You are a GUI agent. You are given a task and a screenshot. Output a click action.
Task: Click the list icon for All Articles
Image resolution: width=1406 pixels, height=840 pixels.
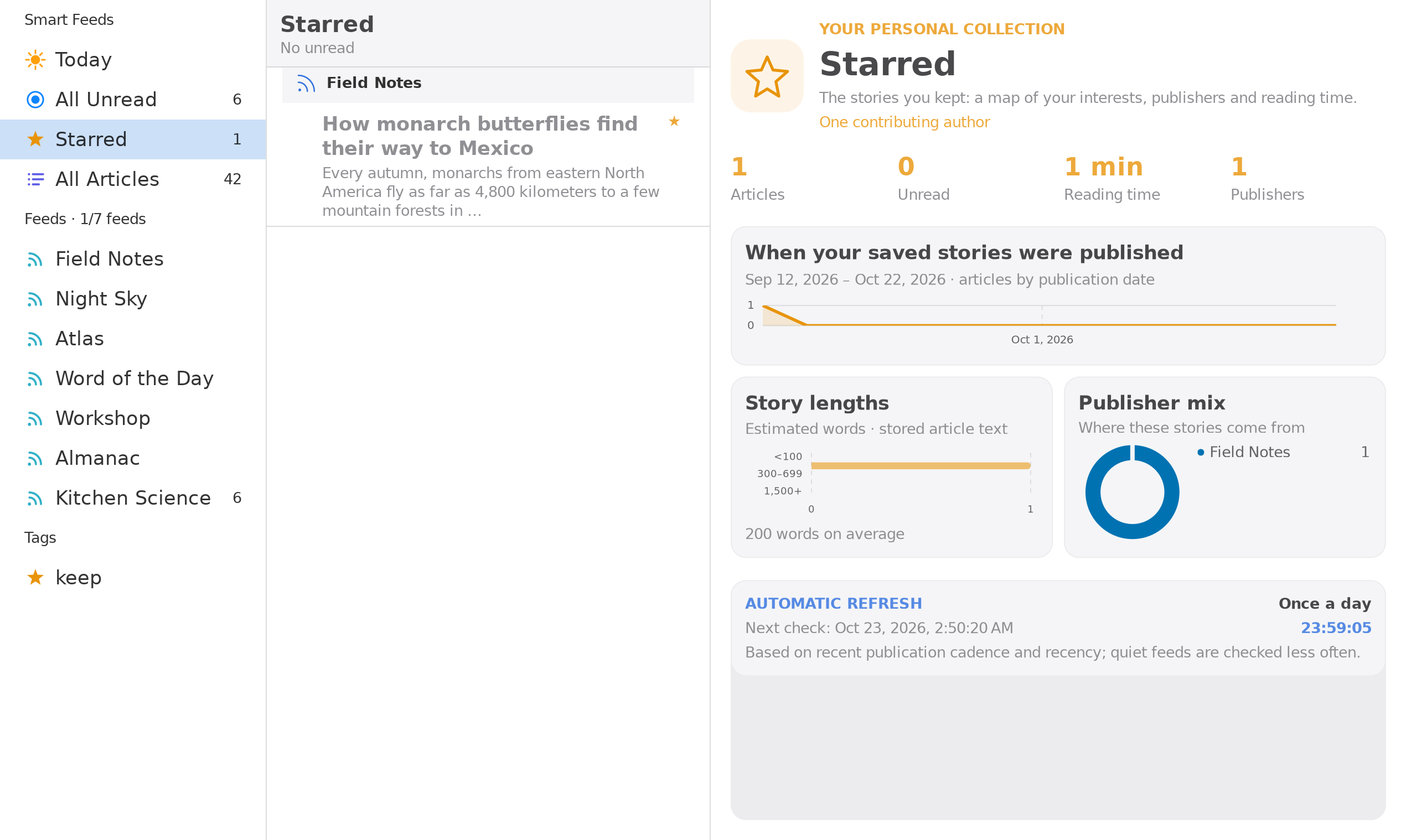(x=35, y=179)
